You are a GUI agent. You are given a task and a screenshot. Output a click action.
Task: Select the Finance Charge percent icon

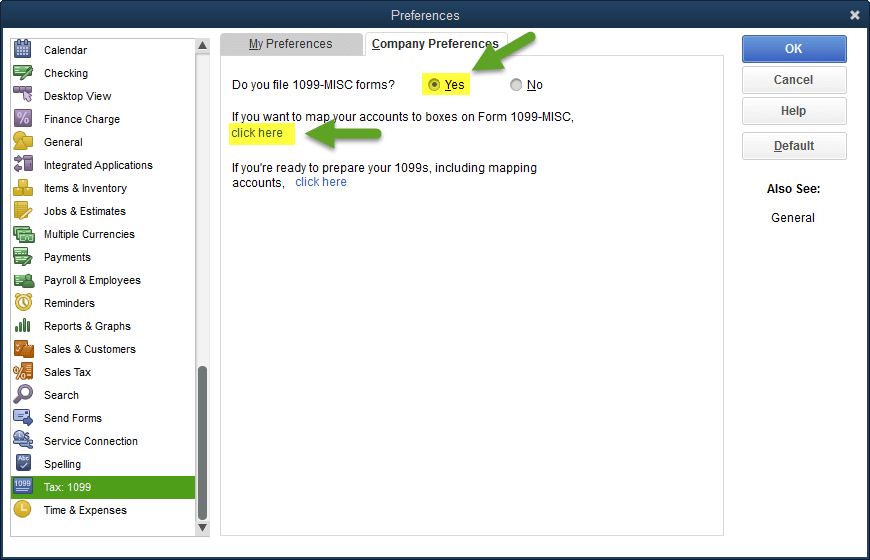click(x=22, y=119)
